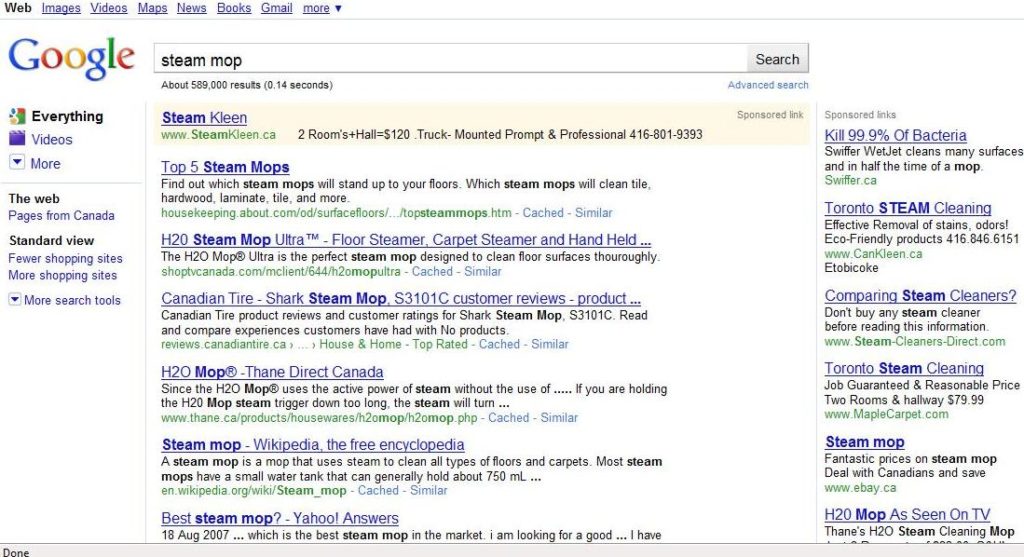1024x557 pixels.
Task: Click More under Videos in sidebar
Action: click(x=45, y=163)
